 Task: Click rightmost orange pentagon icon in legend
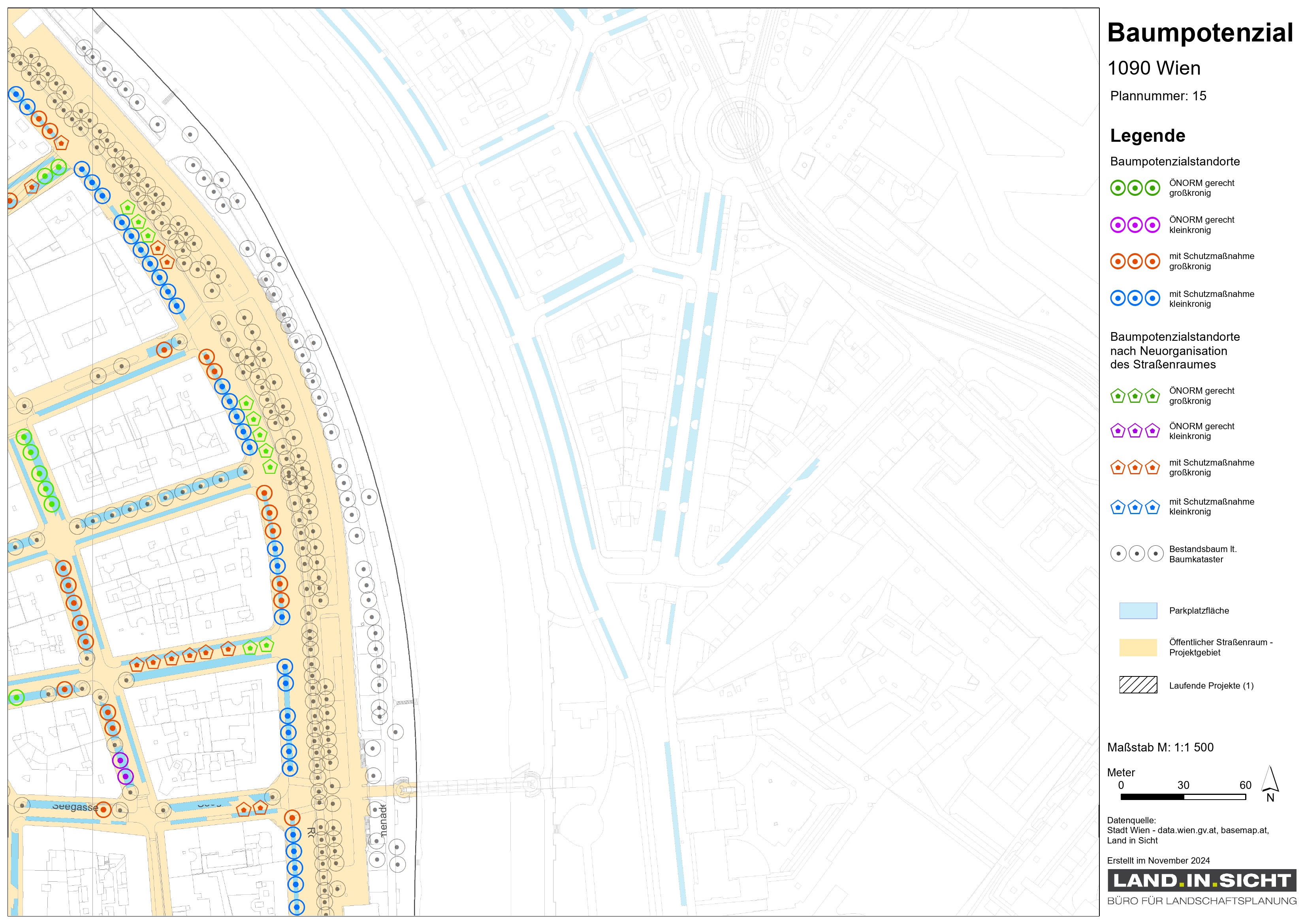(1152, 467)
